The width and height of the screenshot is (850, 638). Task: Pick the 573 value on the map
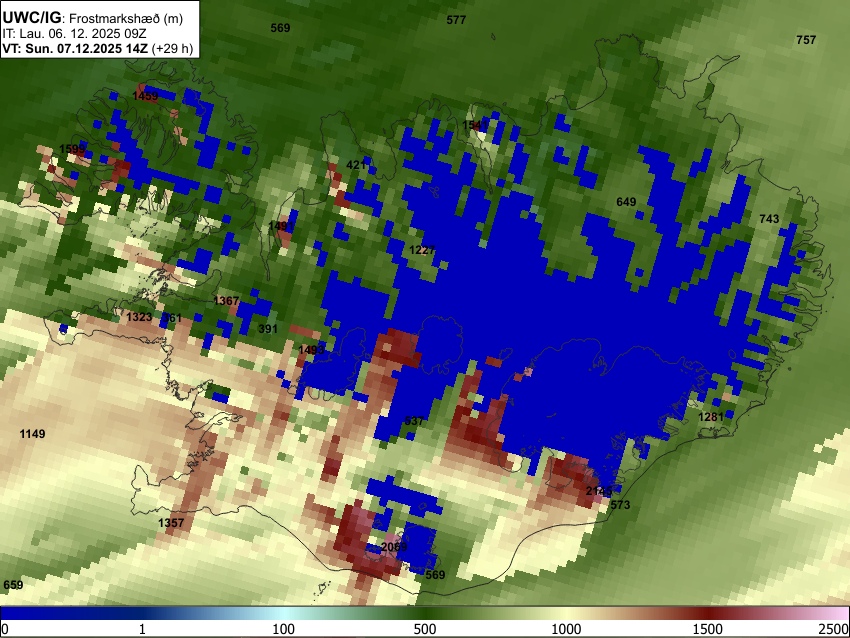(x=620, y=505)
